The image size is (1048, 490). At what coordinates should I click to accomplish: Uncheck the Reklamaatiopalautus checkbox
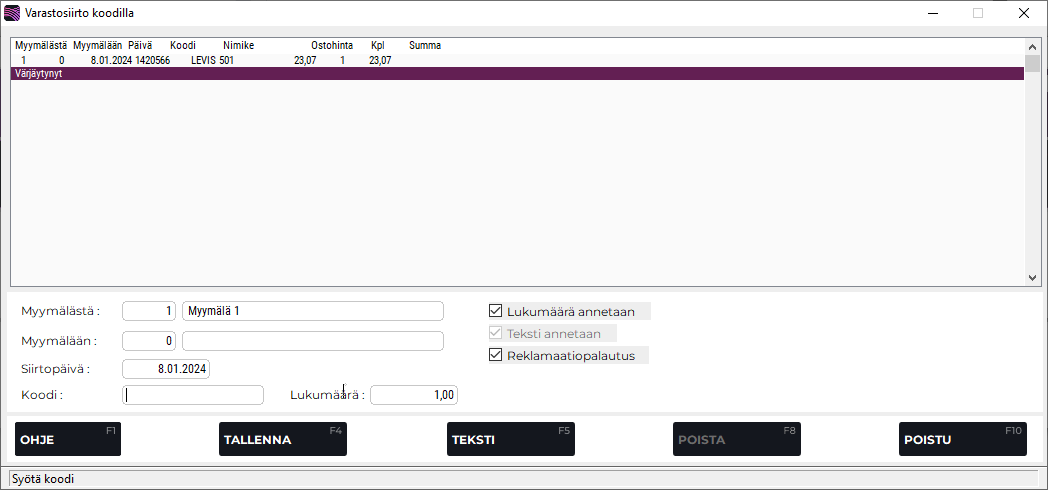pos(496,355)
